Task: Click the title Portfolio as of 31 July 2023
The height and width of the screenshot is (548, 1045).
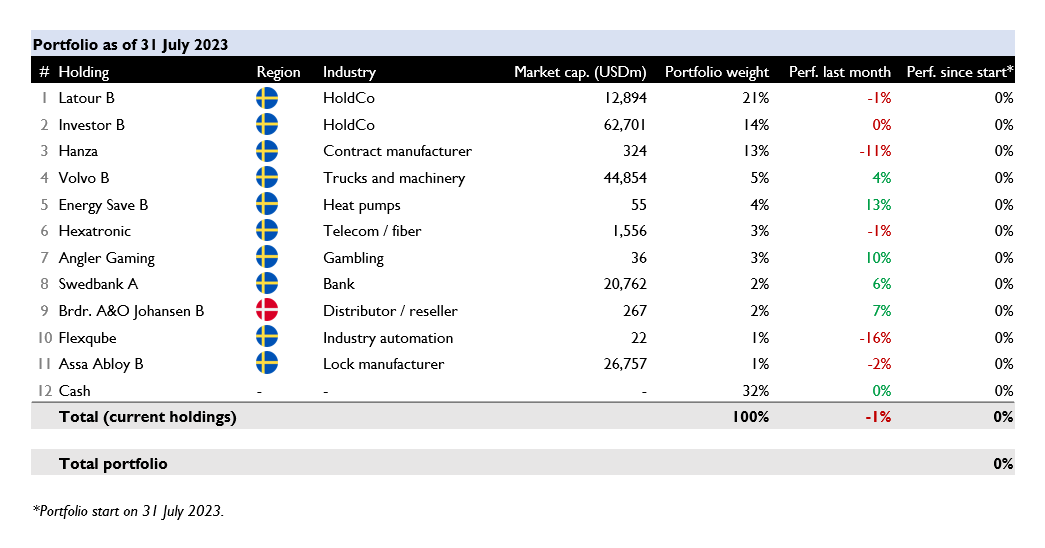Action: pyautogui.click(x=131, y=45)
